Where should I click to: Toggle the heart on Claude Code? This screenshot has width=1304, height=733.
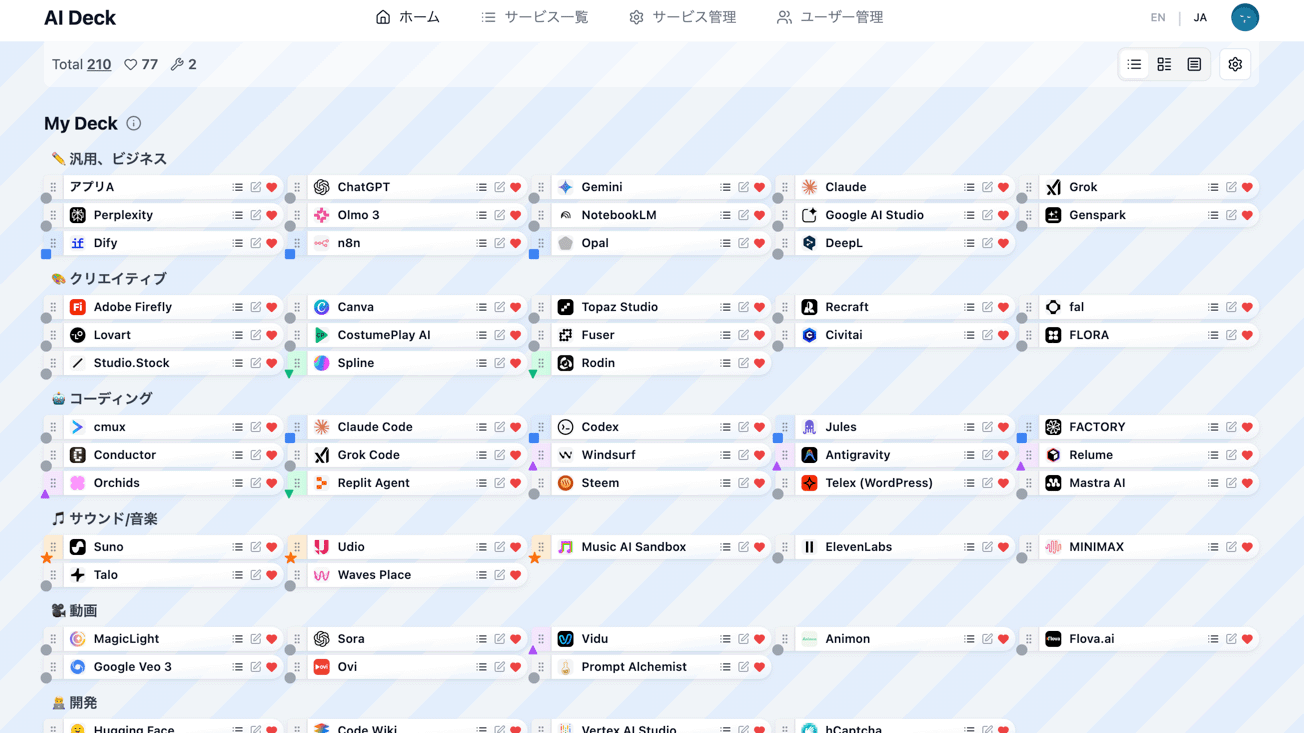pos(516,427)
